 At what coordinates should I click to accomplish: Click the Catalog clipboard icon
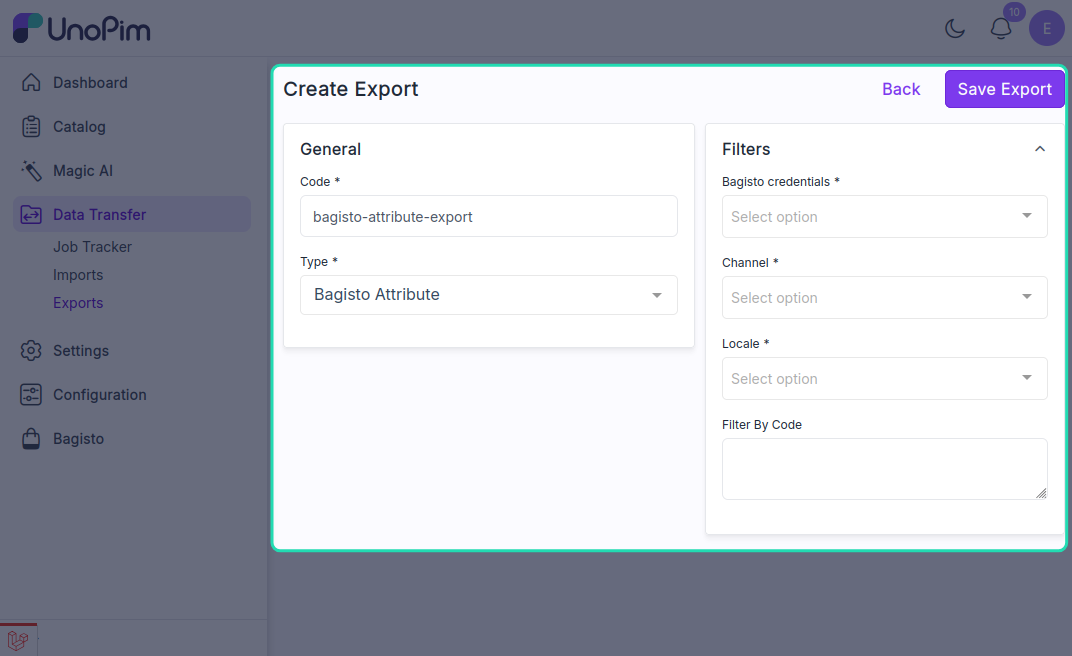pos(31,126)
